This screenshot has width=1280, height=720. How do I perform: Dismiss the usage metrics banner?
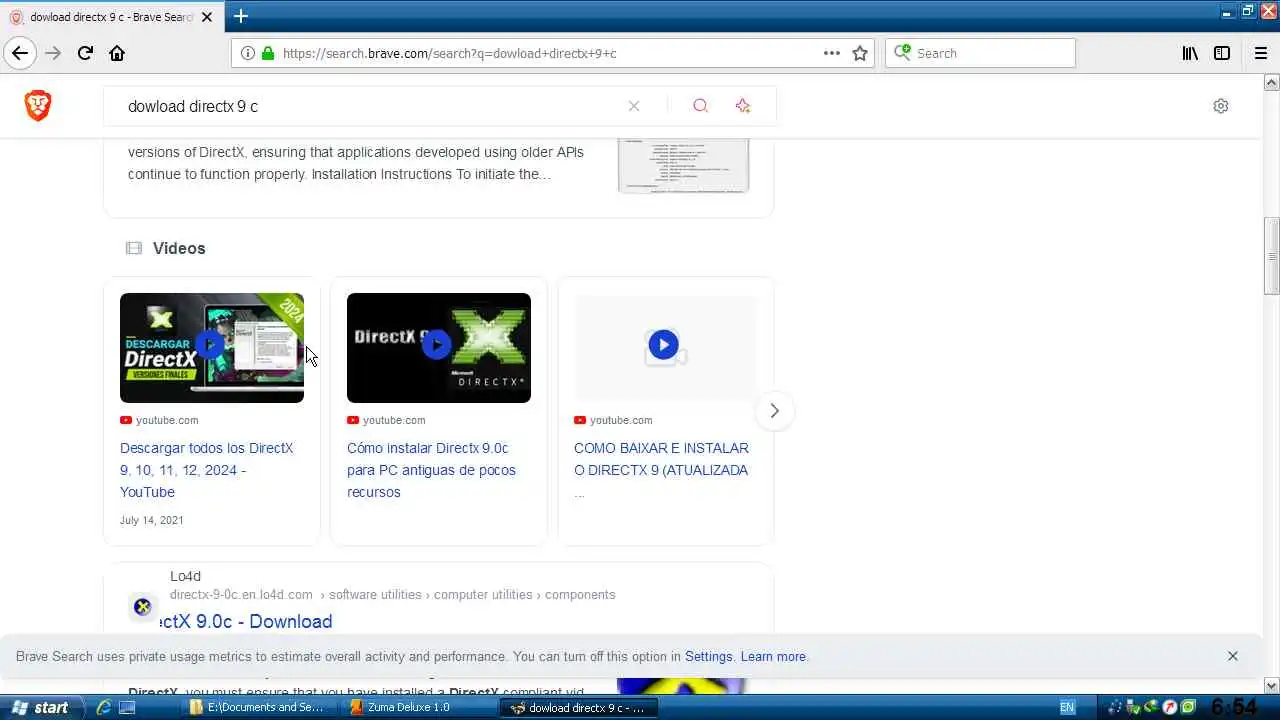[x=1232, y=656]
